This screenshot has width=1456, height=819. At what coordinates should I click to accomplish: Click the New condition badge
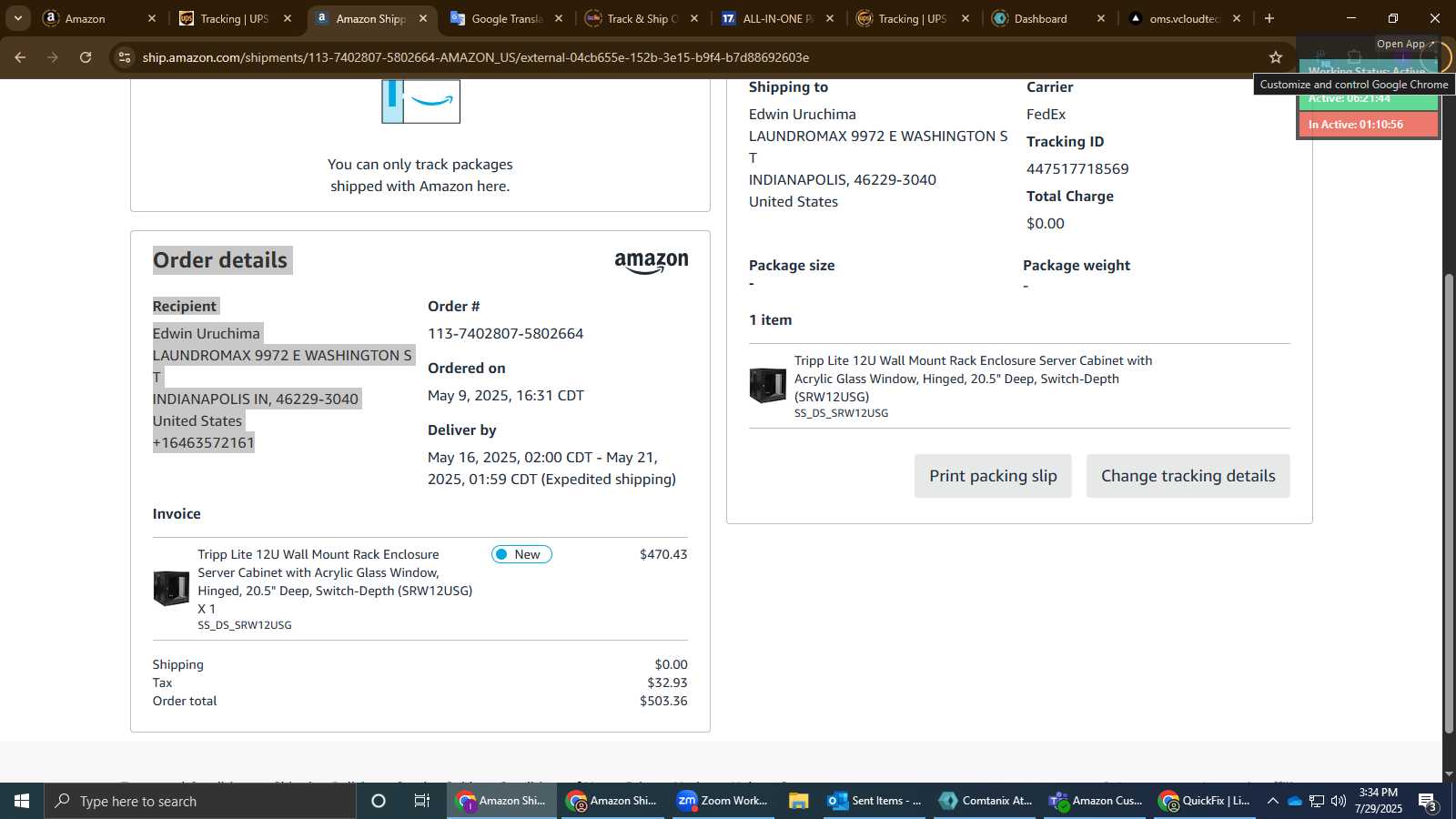tap(521, 554)
